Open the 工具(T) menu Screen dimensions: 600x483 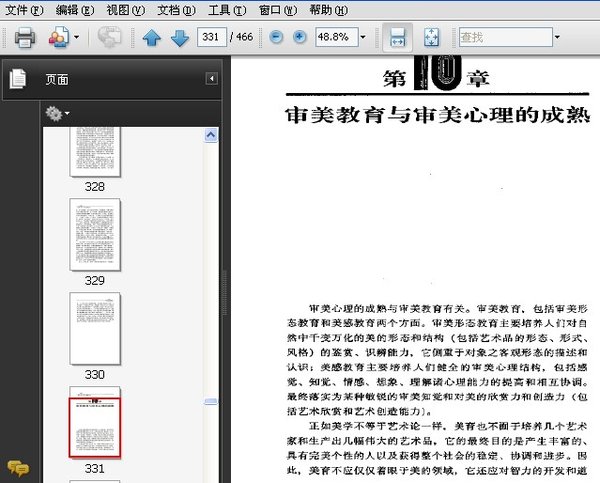(x=227, y=10)
